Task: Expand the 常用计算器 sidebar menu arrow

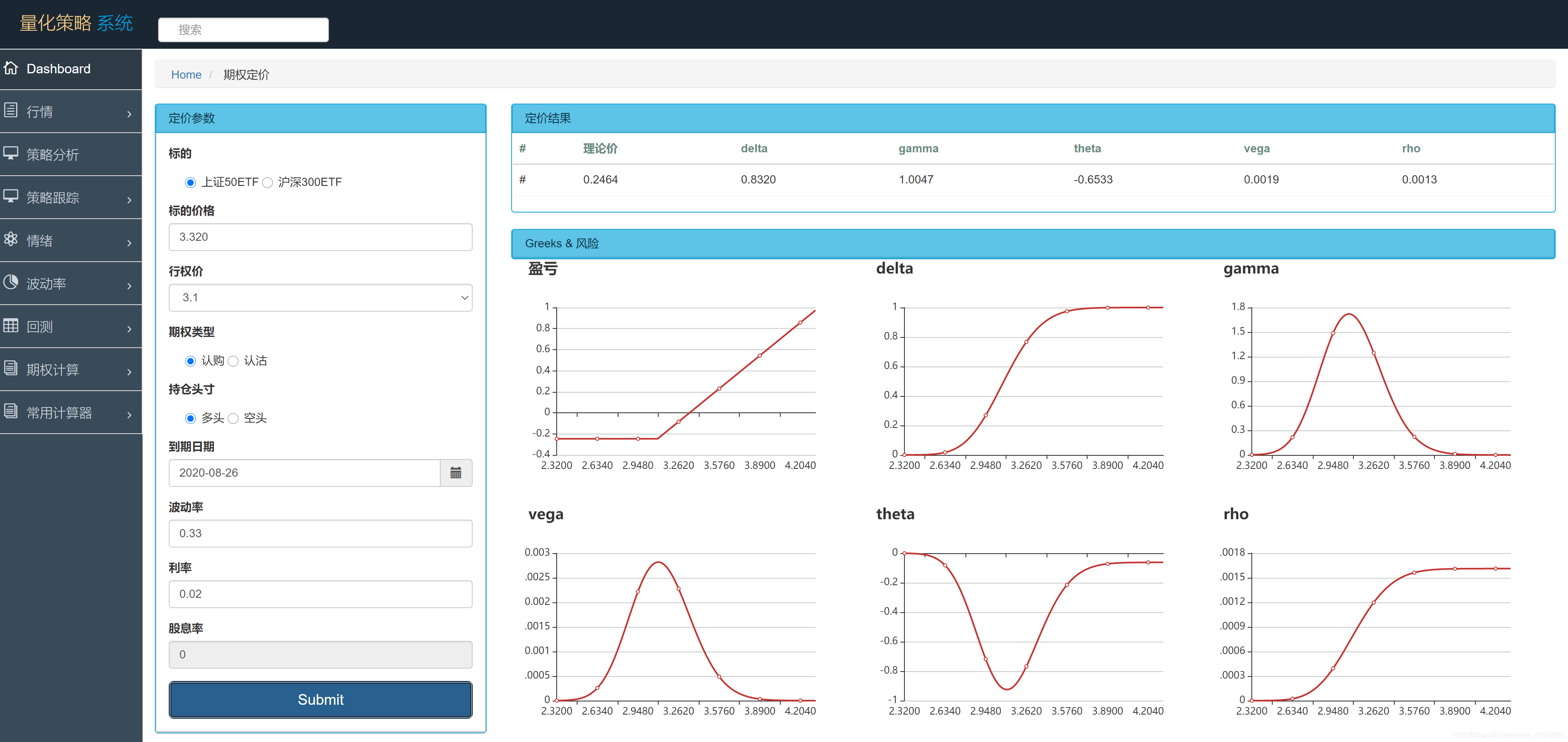Action: click(x=129, y=415)
